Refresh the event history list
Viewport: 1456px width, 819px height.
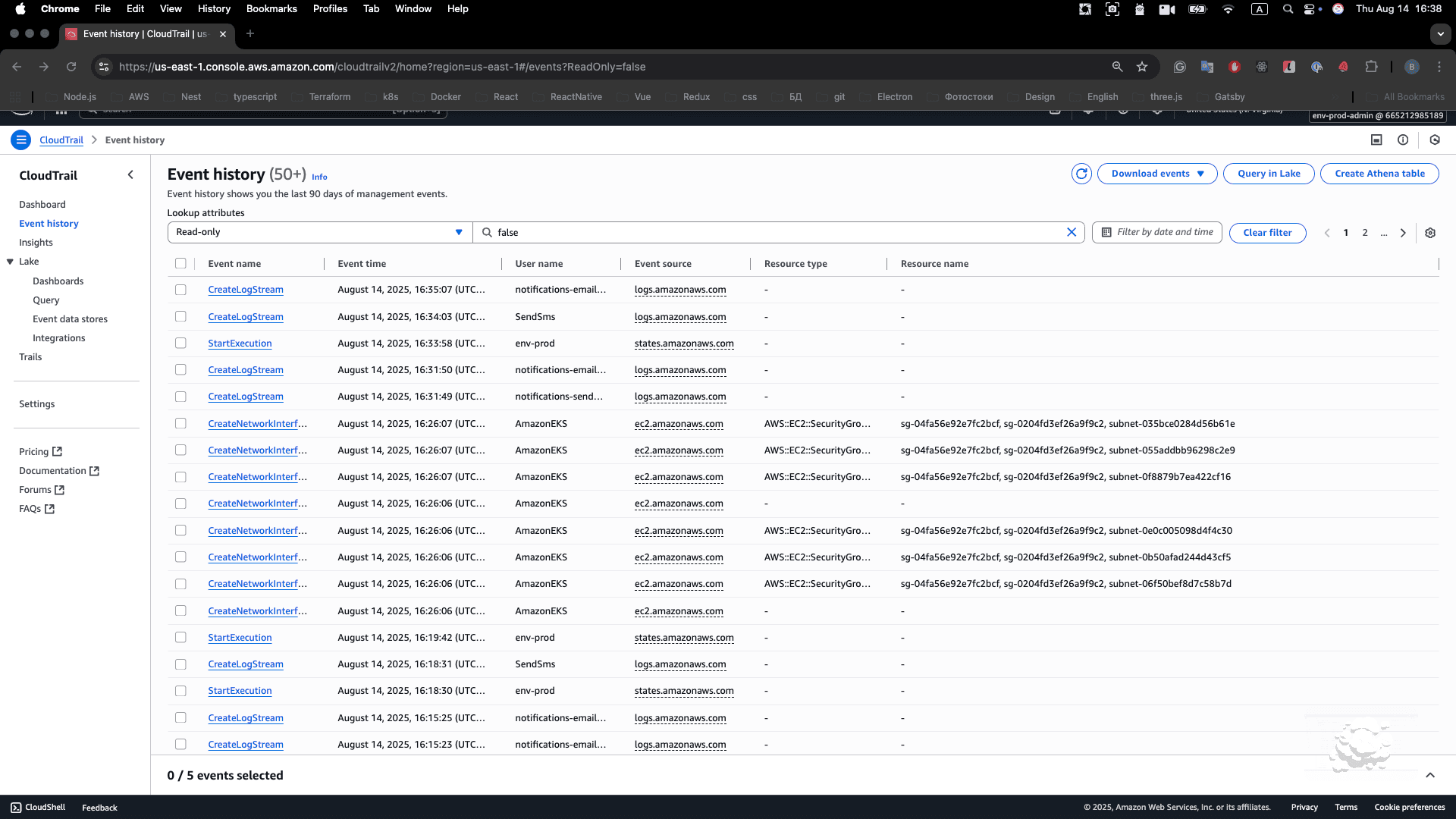(1081, 174)
